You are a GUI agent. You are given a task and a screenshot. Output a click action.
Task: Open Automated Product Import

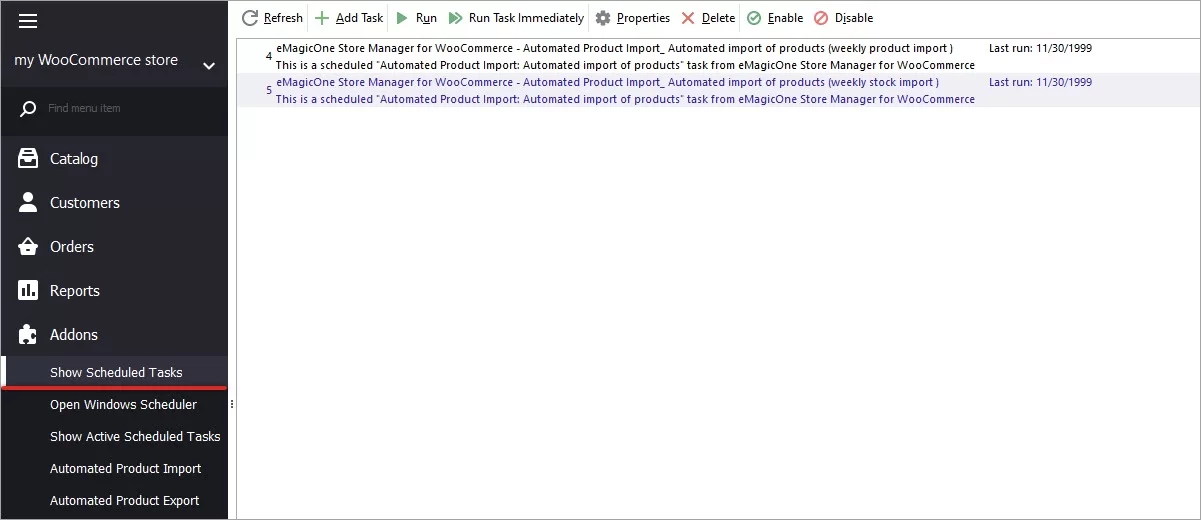(125, 469)
